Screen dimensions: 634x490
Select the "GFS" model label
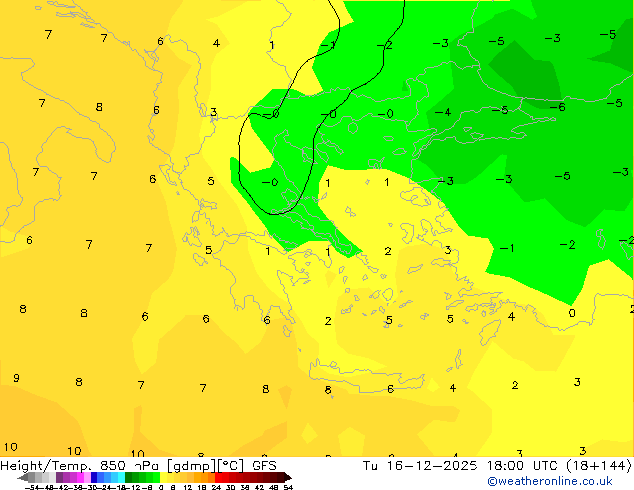(x=264, y=466)
